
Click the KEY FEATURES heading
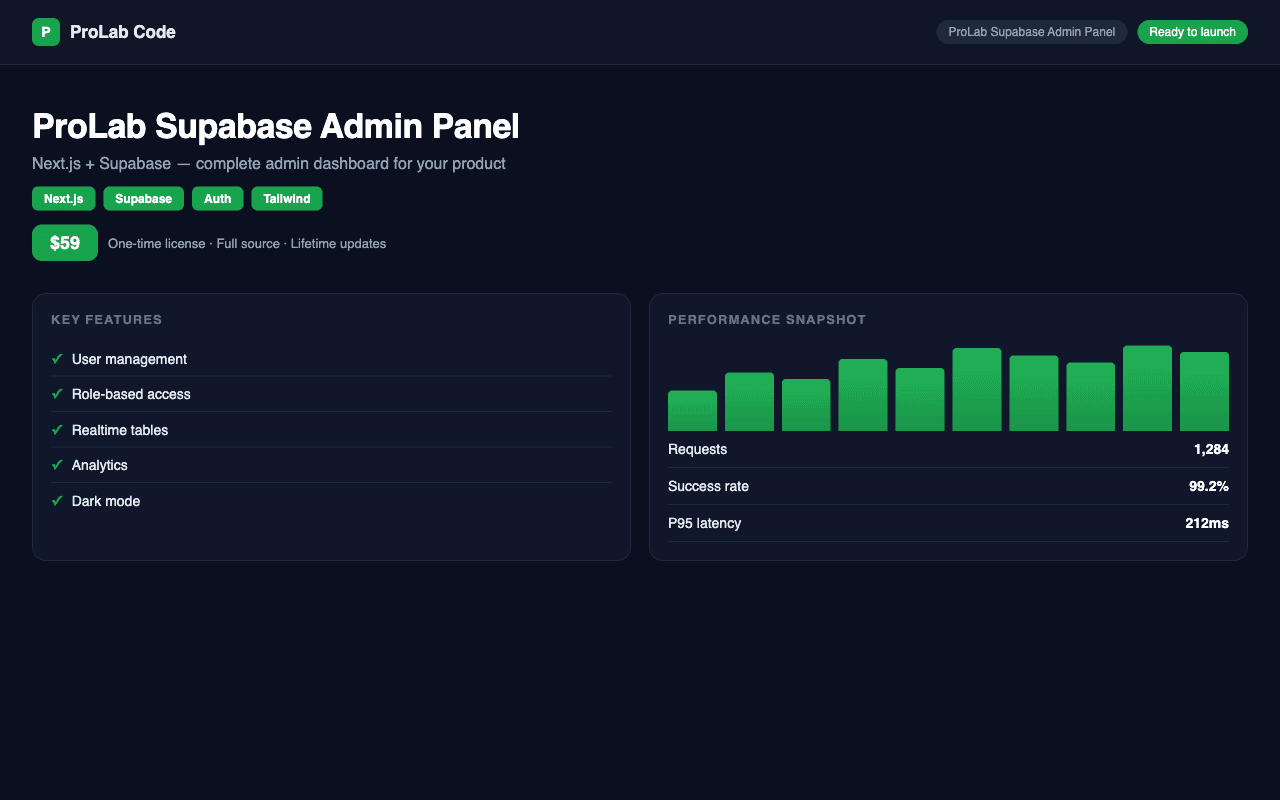coord(107,320)
